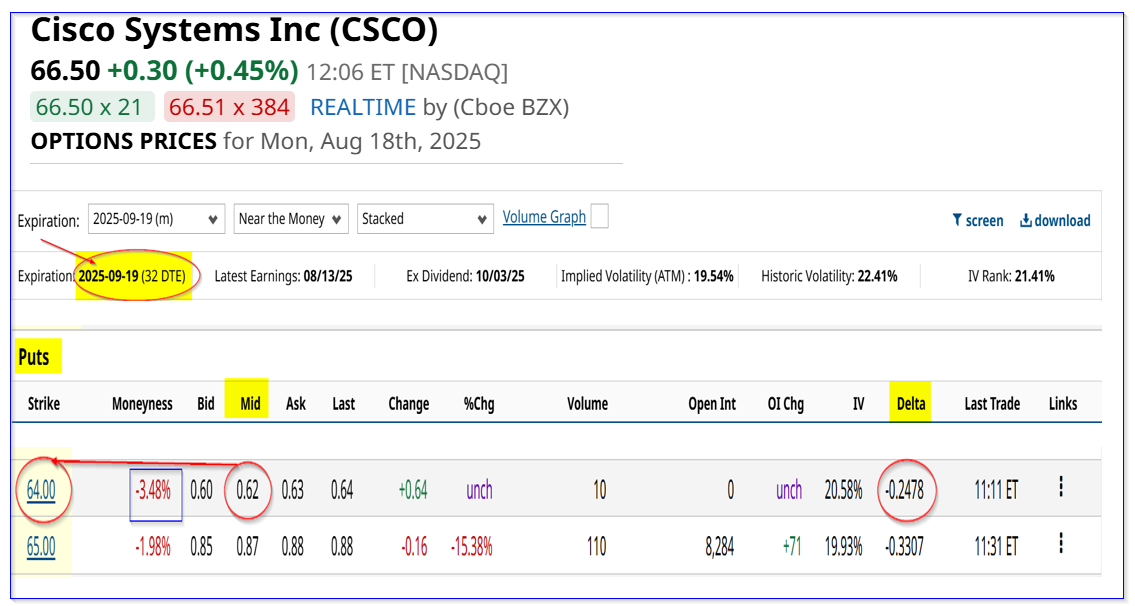Click the Puts section label
The image size is (1135, 606).
(x=34, y=357)
